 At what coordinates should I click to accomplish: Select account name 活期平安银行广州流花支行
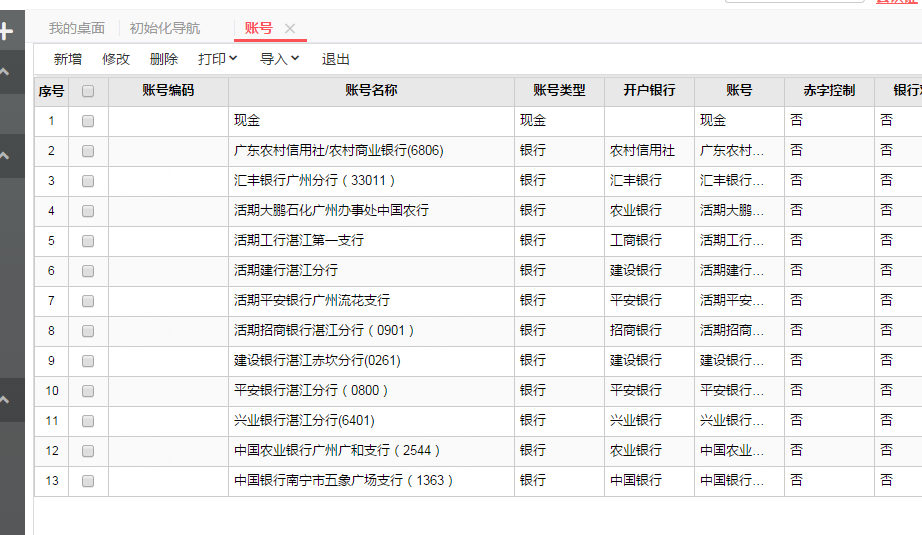pyautogui.click(x=312, y=300)
